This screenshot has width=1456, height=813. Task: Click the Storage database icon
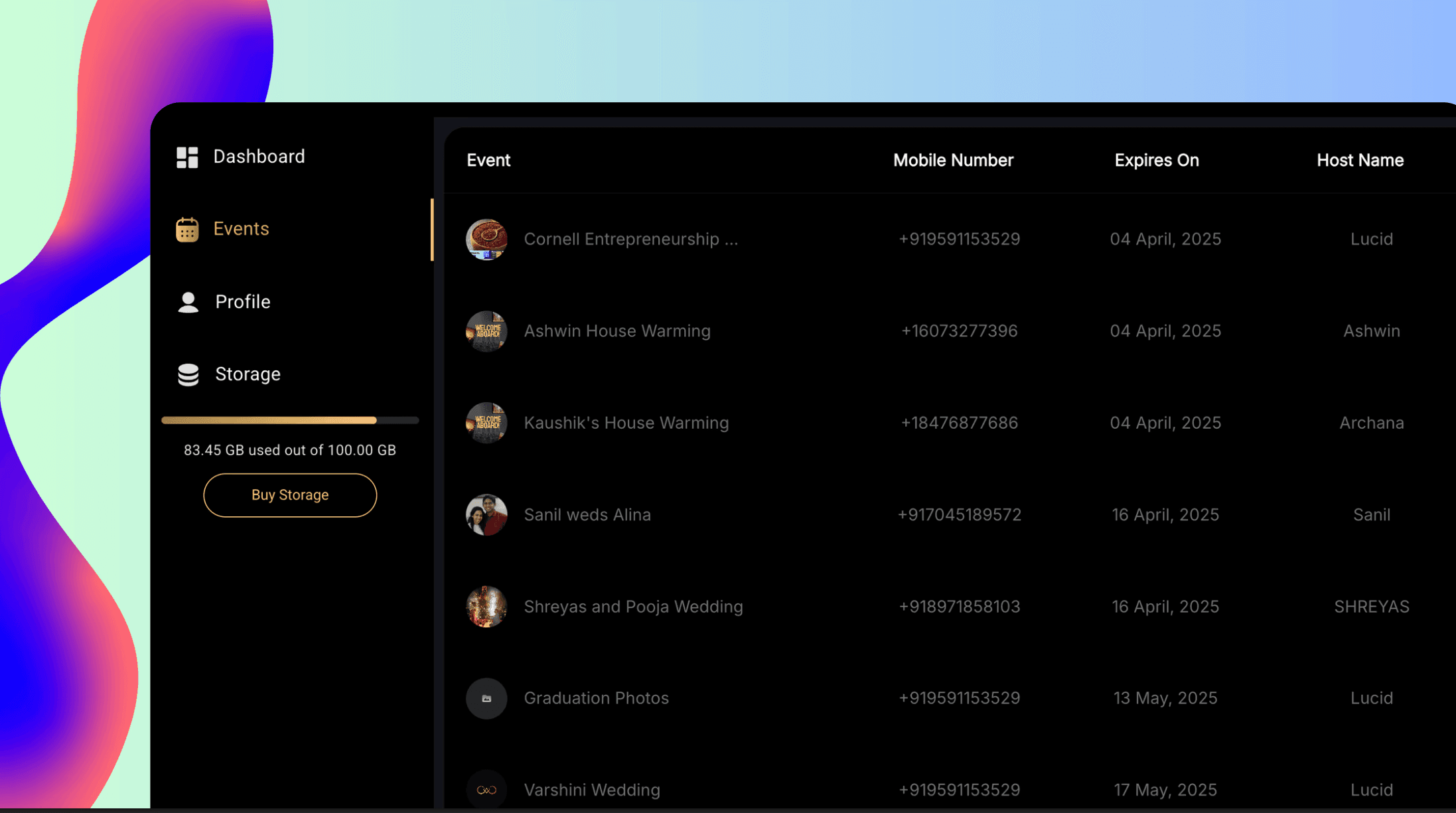click(x=188, y=374)
